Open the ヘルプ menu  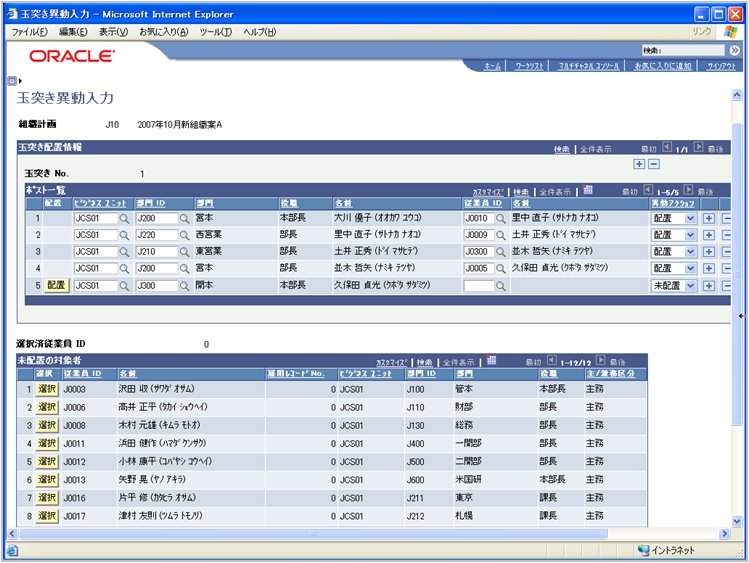[x=260, y=32]
